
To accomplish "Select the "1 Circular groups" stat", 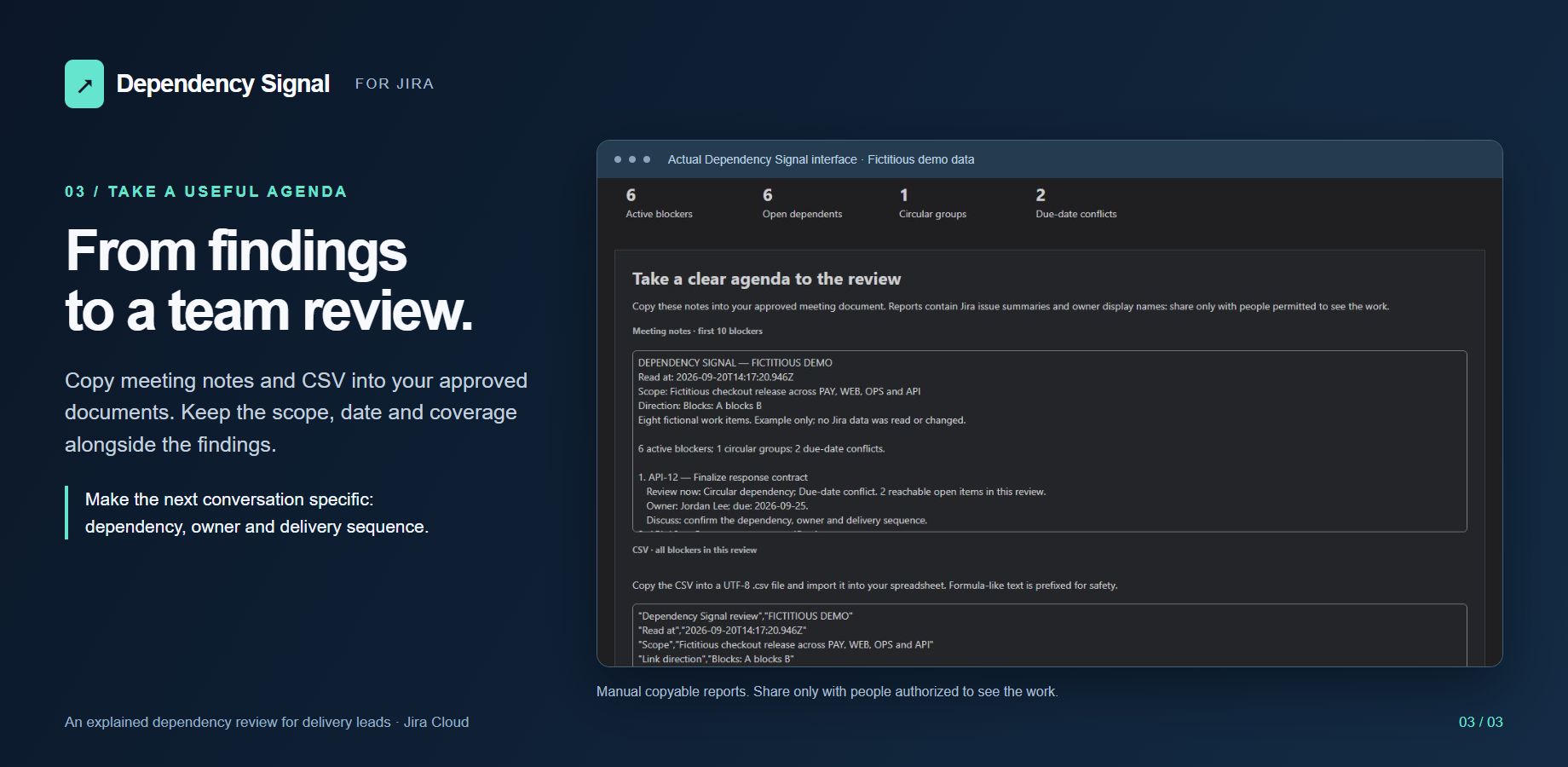I will pyautogui.click(x=932, y=204).
